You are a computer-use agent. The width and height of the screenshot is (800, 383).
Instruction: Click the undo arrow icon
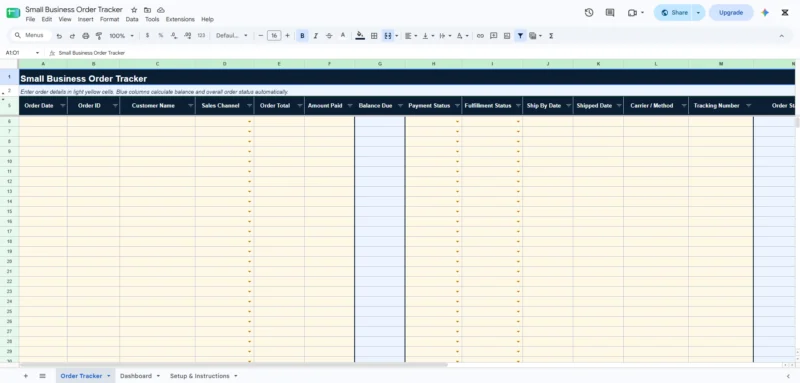coord(59,36)
